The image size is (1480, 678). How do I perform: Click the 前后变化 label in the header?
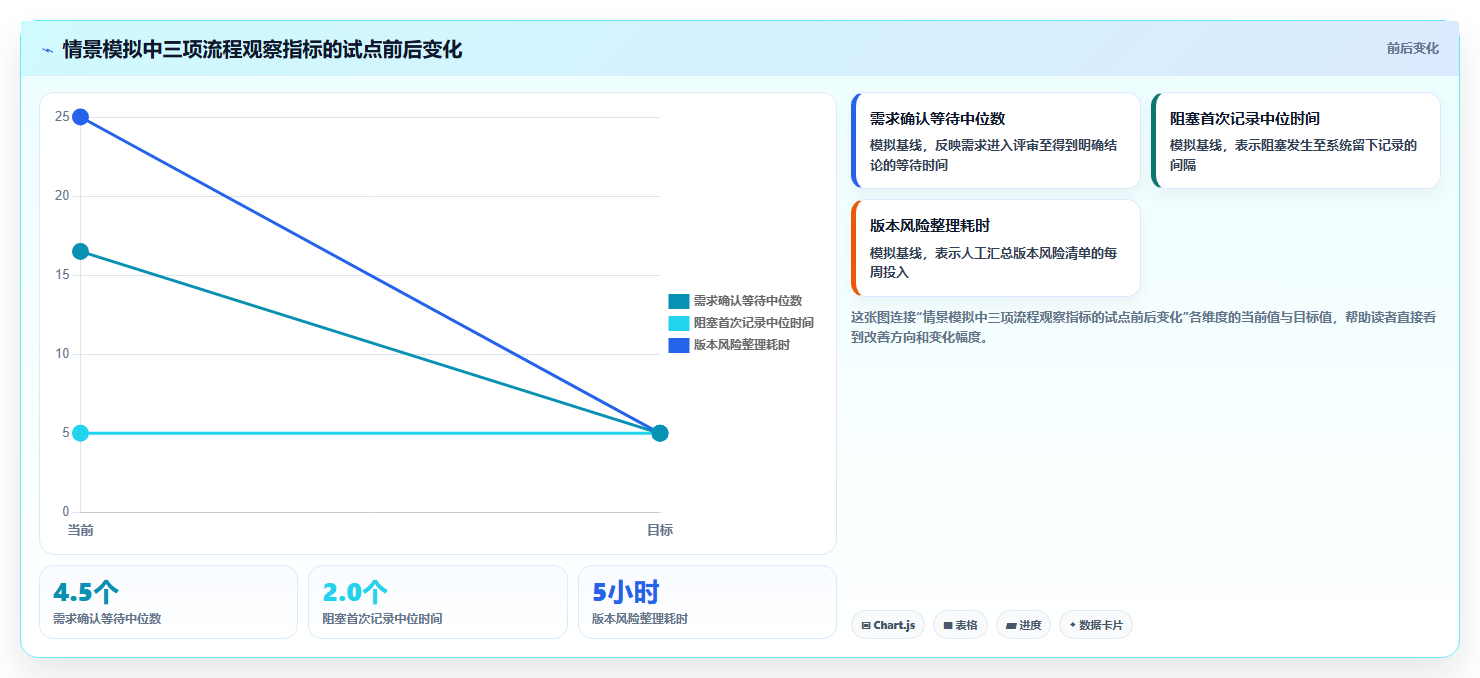point(1412,48)
